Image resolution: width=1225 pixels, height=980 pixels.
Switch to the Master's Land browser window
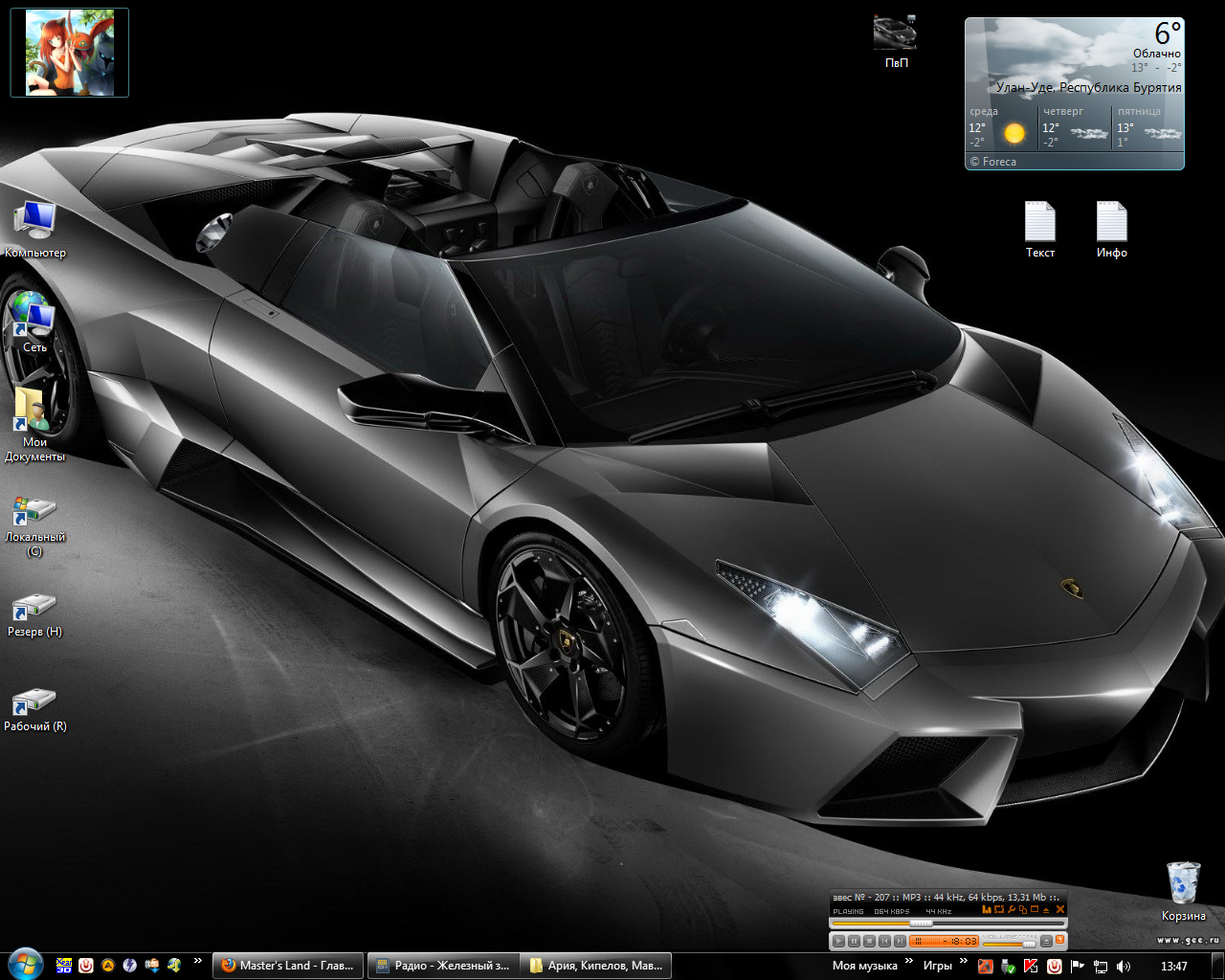tap(287, 965)
